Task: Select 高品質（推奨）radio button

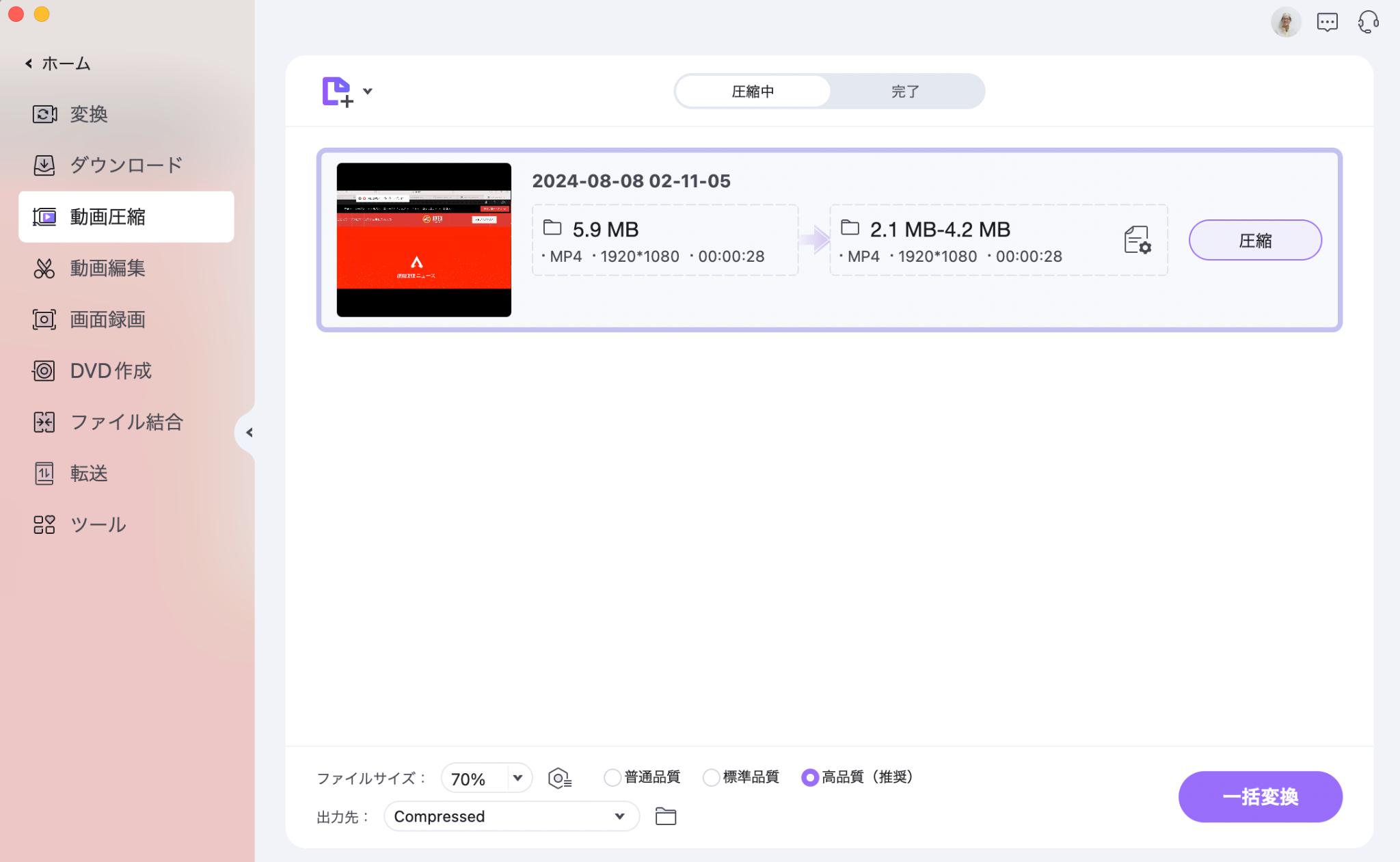Action: coord(810,777)
